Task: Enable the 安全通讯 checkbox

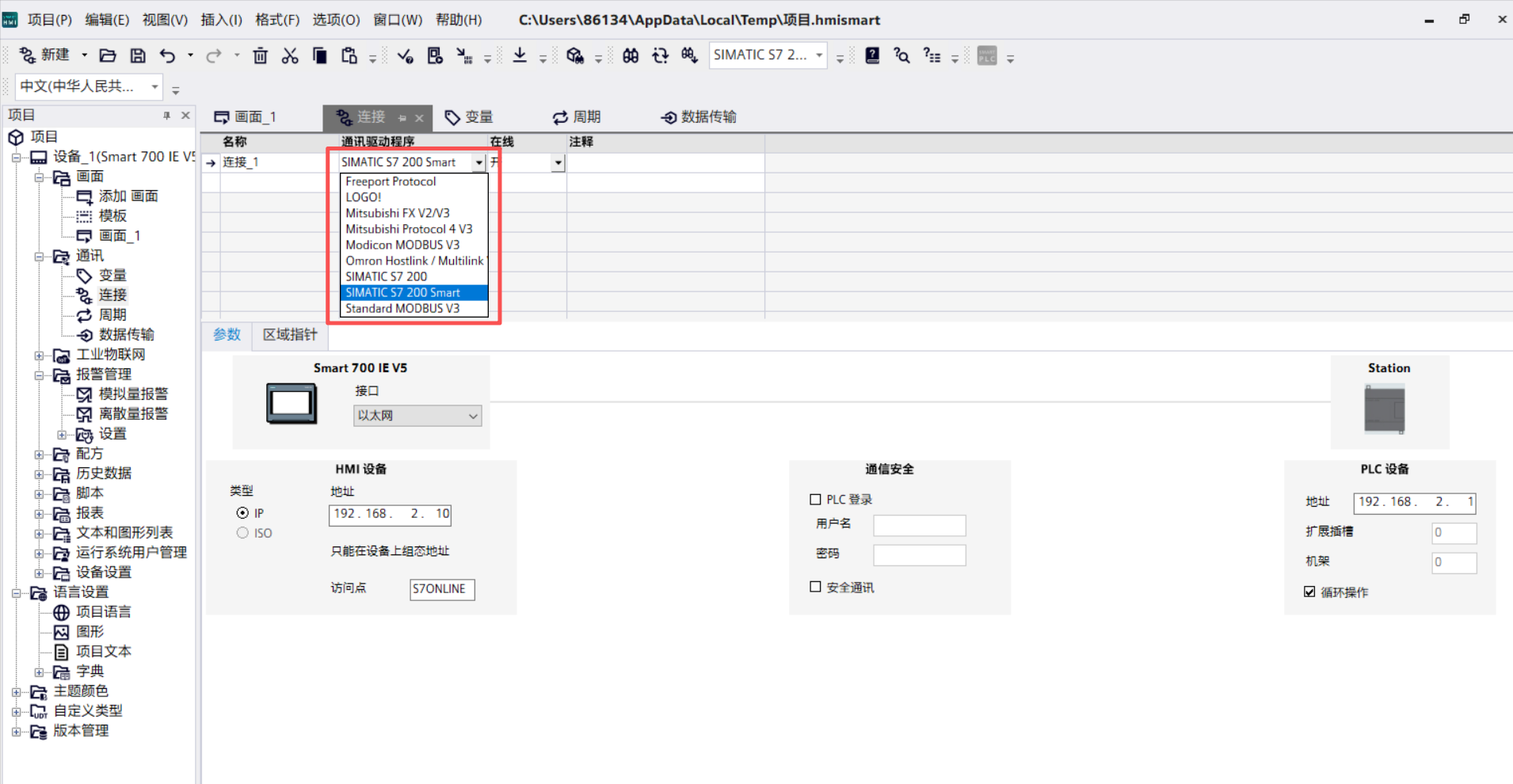Action: pos(815,587)
